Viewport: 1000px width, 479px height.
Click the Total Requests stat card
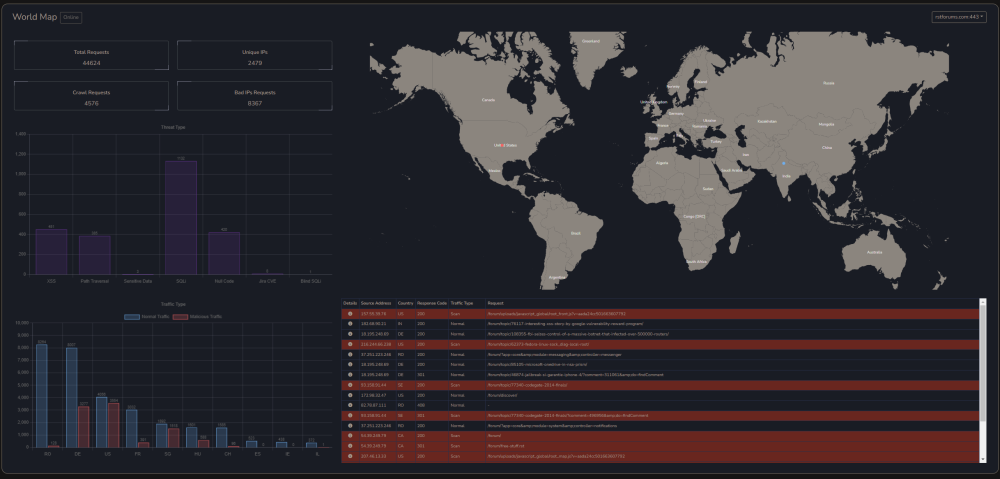point(91,56)
